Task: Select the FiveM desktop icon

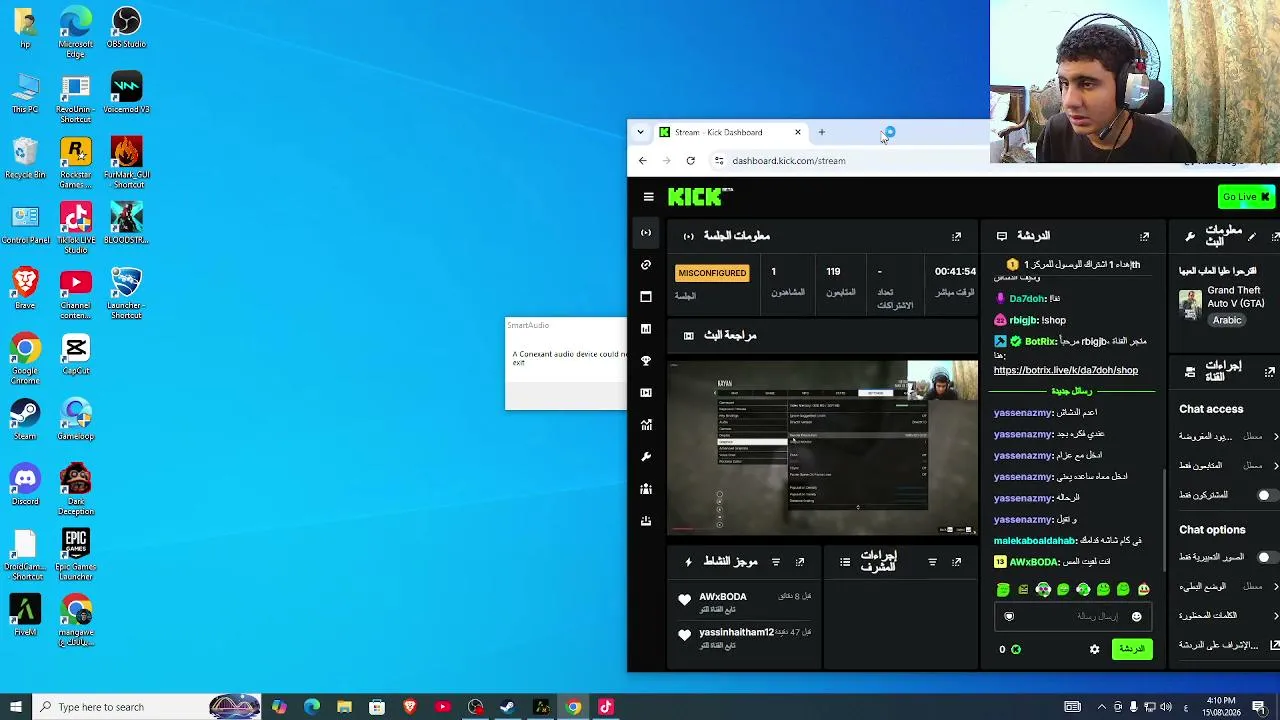Action: [x=25, y=615]
